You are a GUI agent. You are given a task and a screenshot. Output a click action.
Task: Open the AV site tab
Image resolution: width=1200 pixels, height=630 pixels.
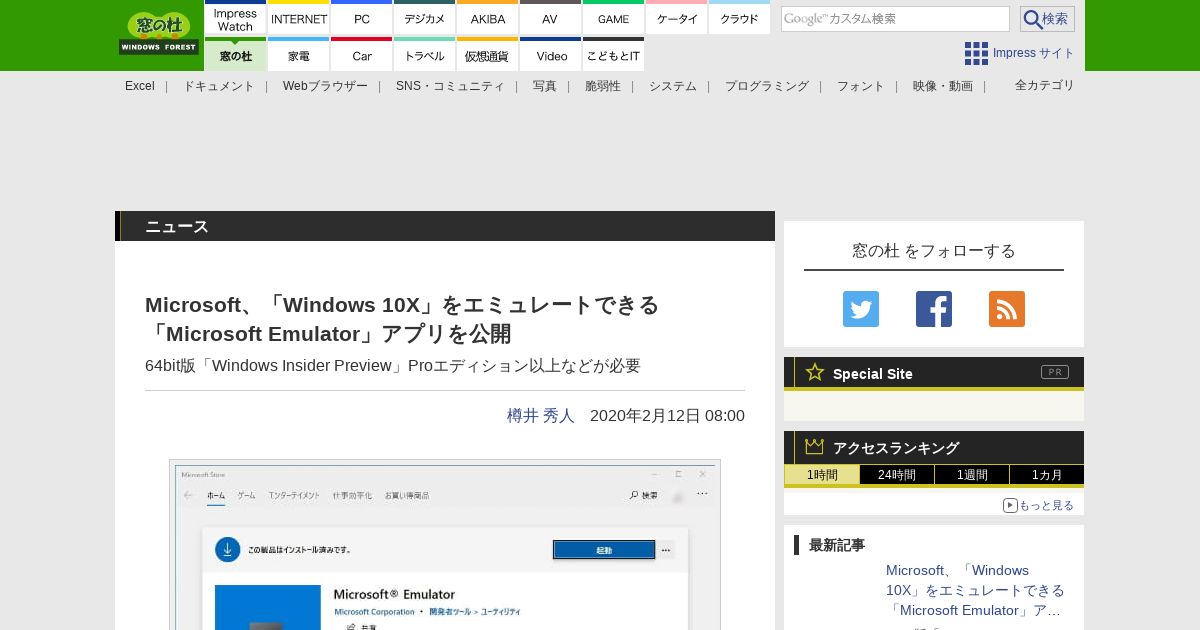tap(551, 19)
